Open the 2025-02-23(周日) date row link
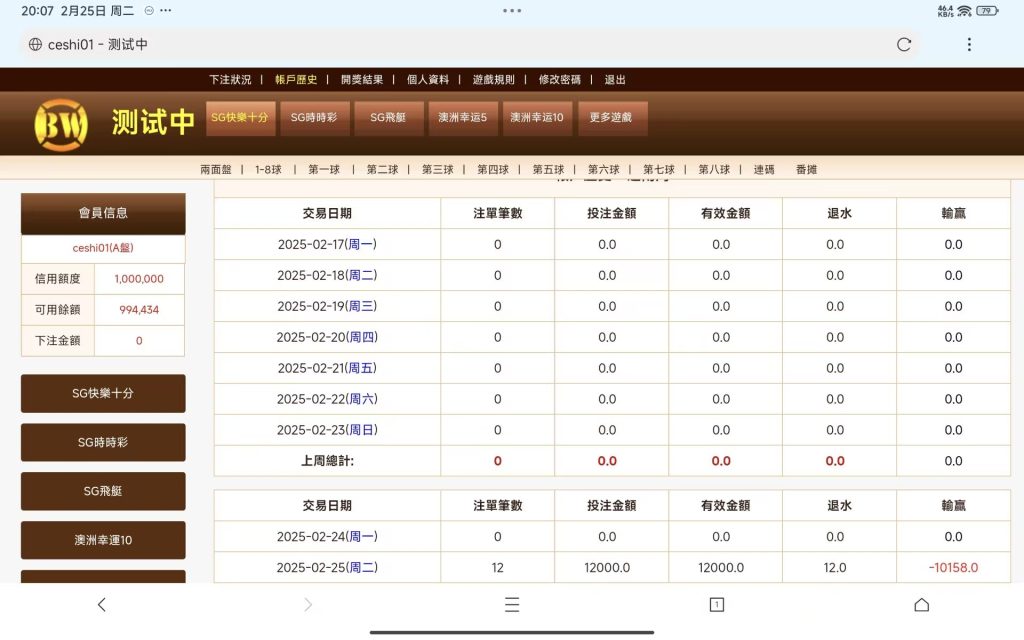This screenshot has height=640, width=1024. click(327, 430)
